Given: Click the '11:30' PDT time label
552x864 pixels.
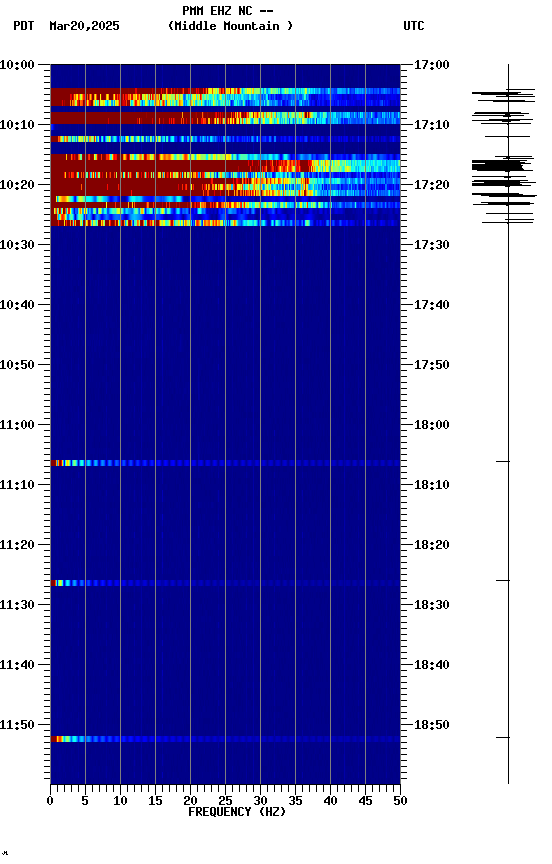Looking at the screenshot, I should 17,605.
